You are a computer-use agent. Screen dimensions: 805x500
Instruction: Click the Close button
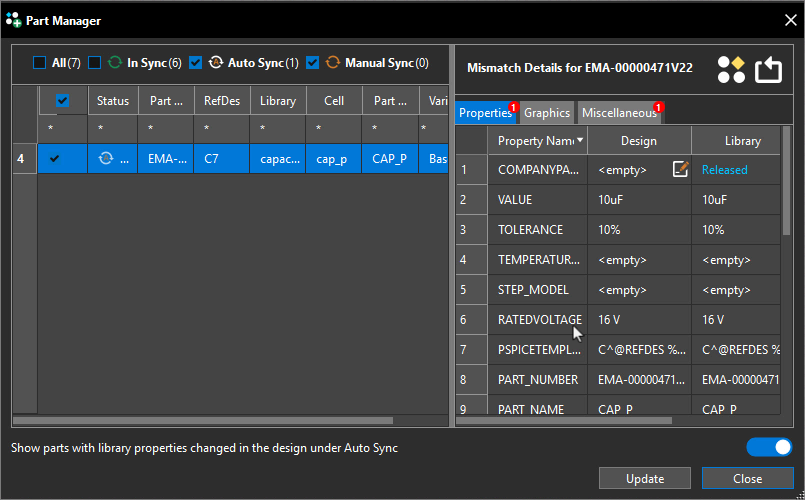click(748, 478)
